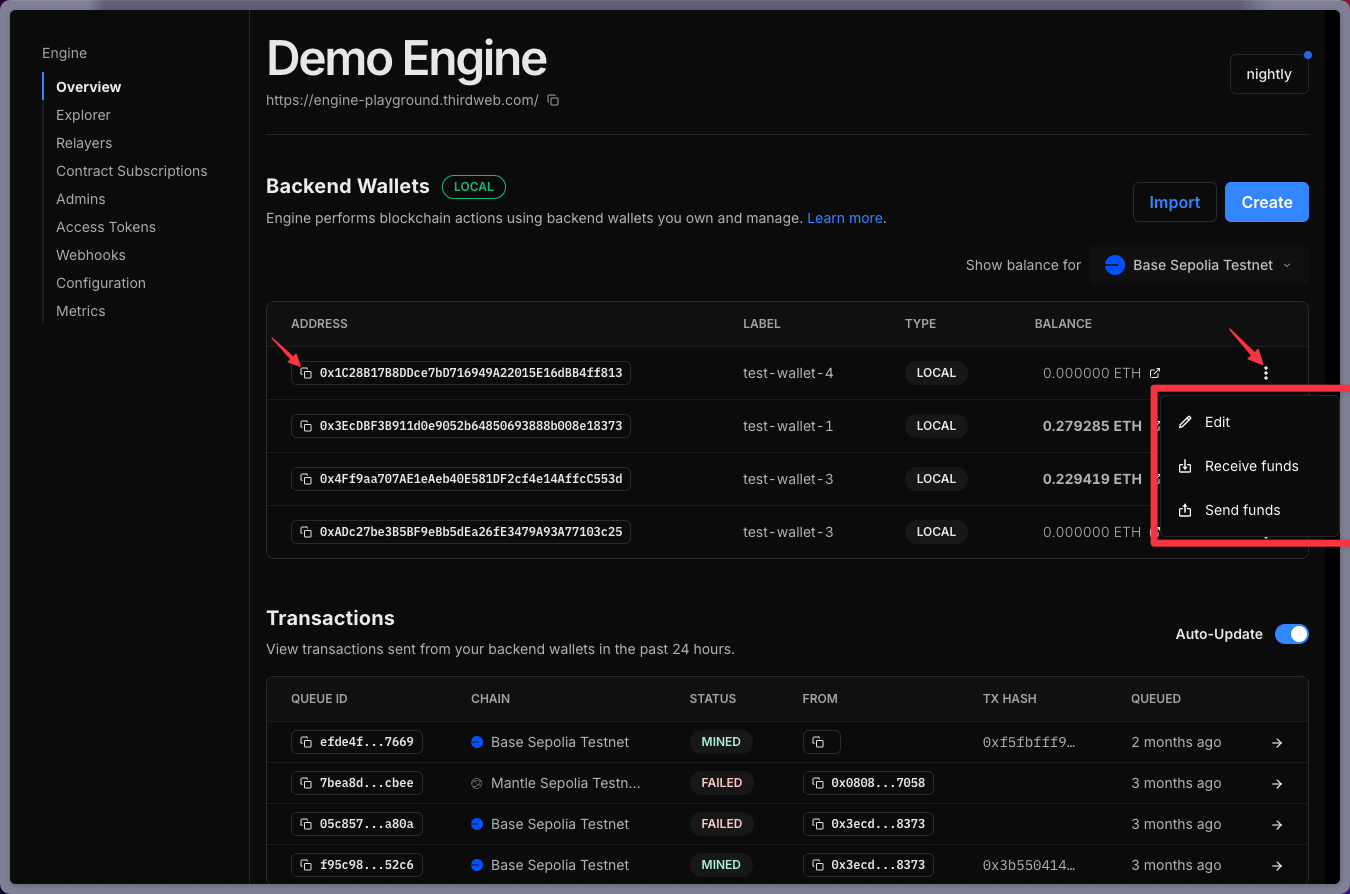Go to Explorer in the sidebar
The image size is (1350, 894).
[x=83, y=115]
